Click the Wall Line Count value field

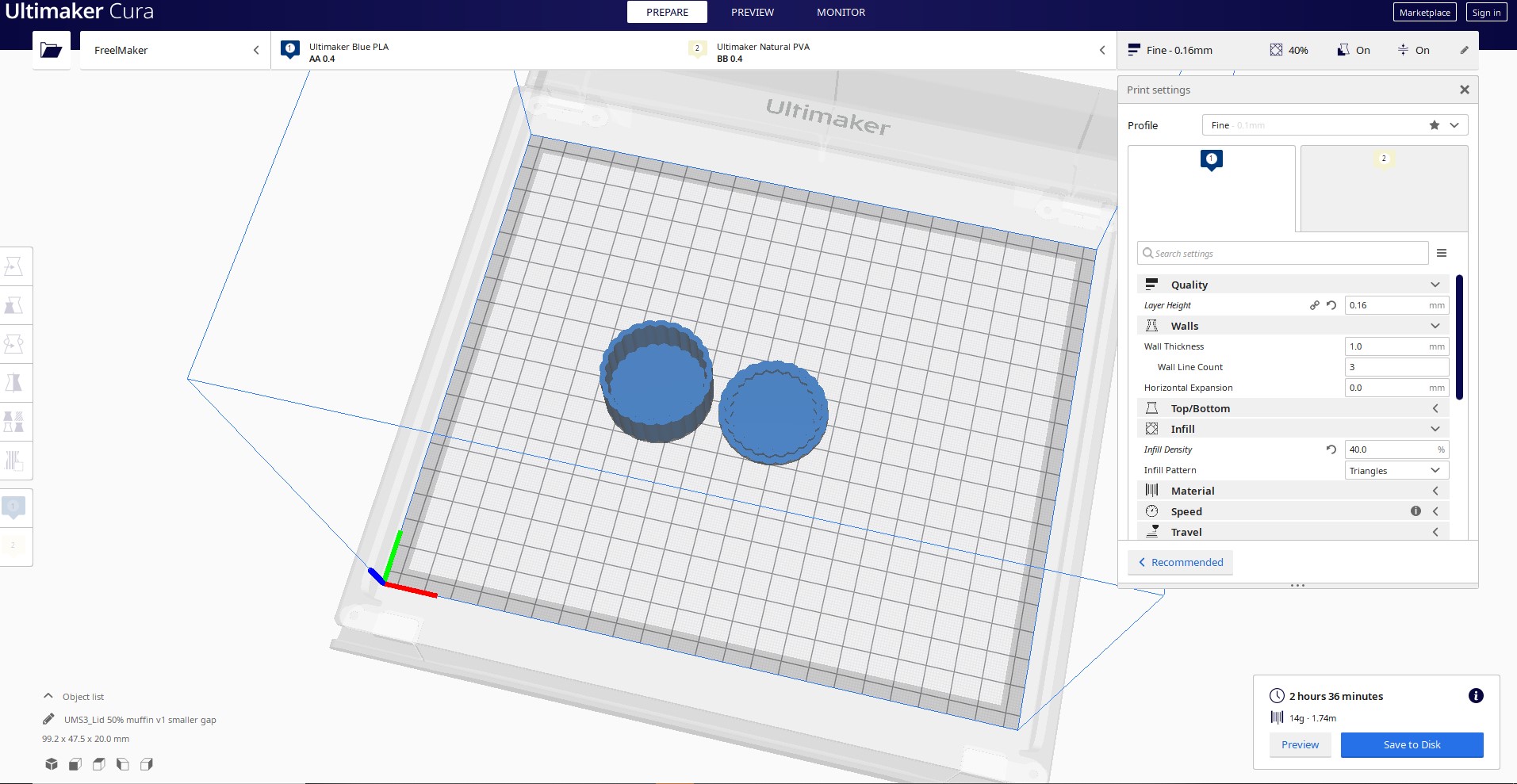pyautogui.click(x=1396, y=367)
